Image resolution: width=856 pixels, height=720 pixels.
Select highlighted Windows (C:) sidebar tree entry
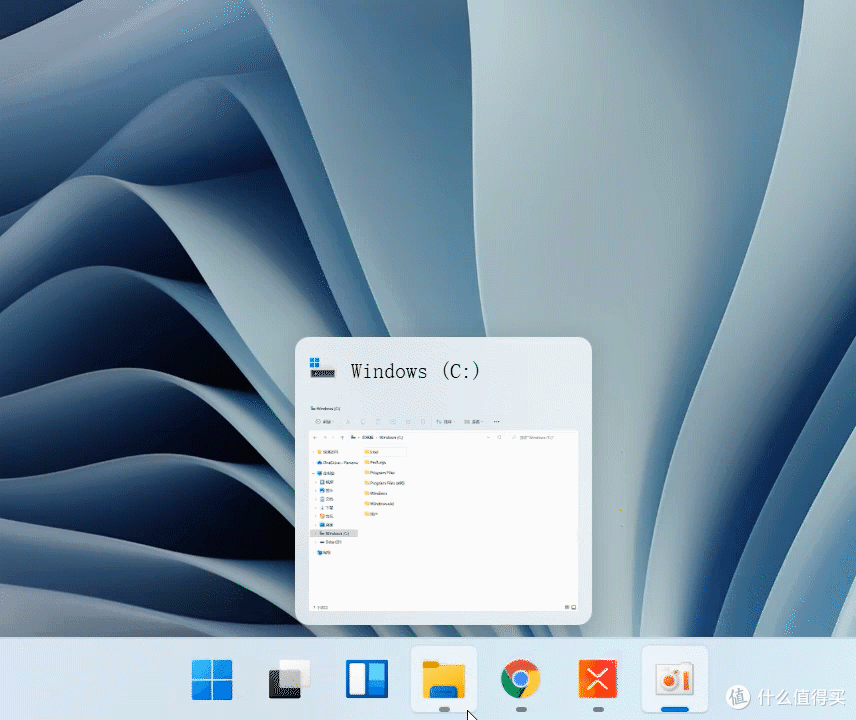click(x=334, y=533)
